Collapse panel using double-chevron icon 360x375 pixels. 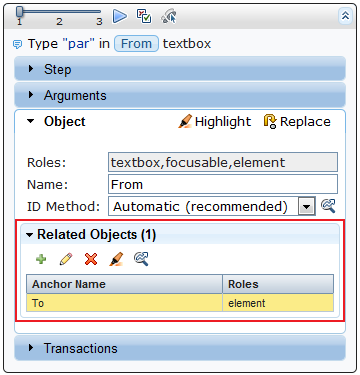(345, 16)
